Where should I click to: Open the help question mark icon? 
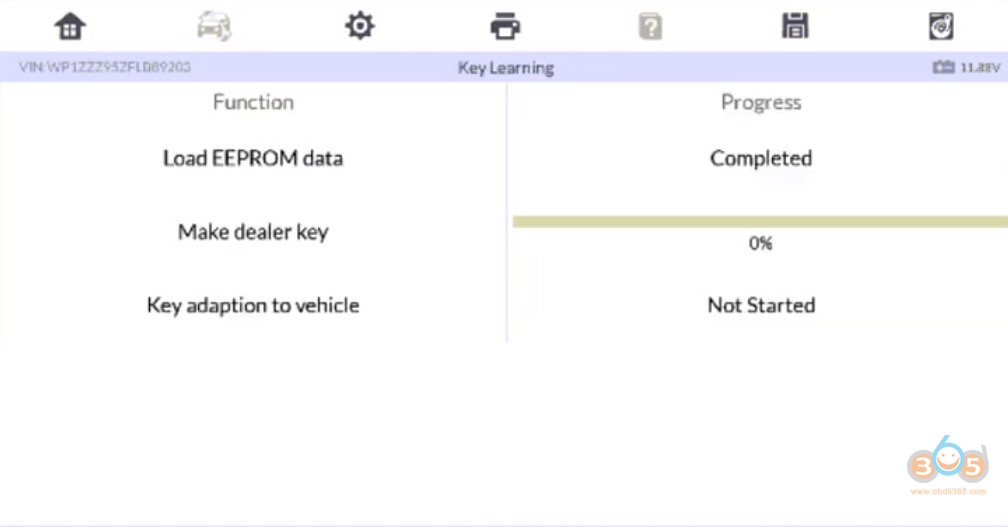[x=650, y=26]
